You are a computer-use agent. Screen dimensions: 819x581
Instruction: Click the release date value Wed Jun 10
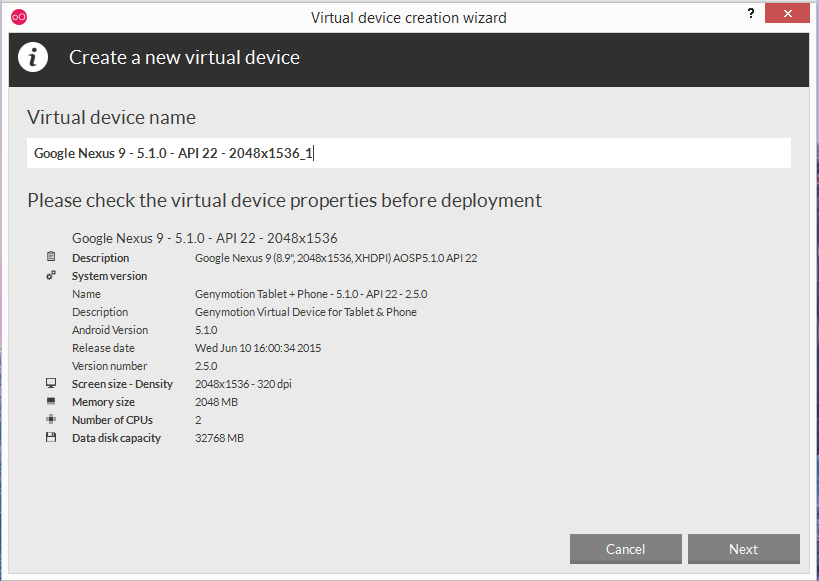click(x=257, y=348)
